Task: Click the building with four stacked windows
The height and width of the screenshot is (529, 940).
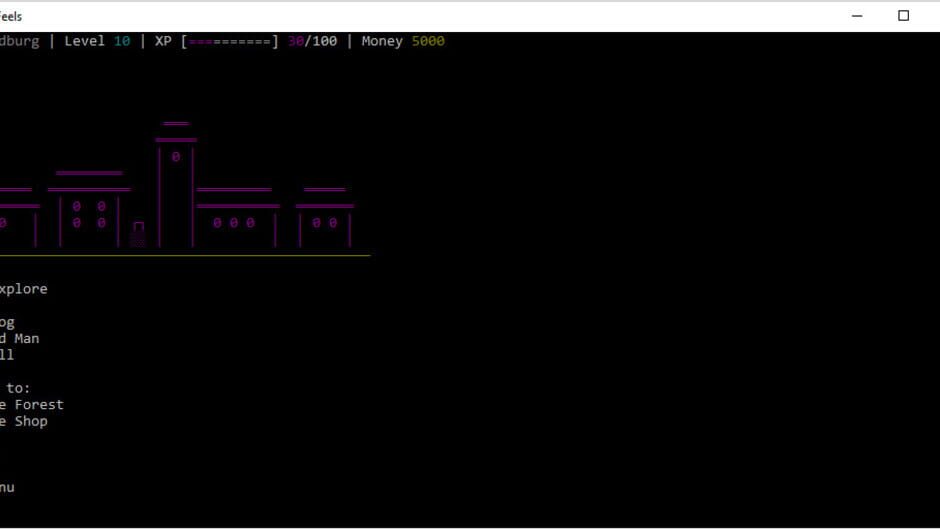Action: [89, 215]
